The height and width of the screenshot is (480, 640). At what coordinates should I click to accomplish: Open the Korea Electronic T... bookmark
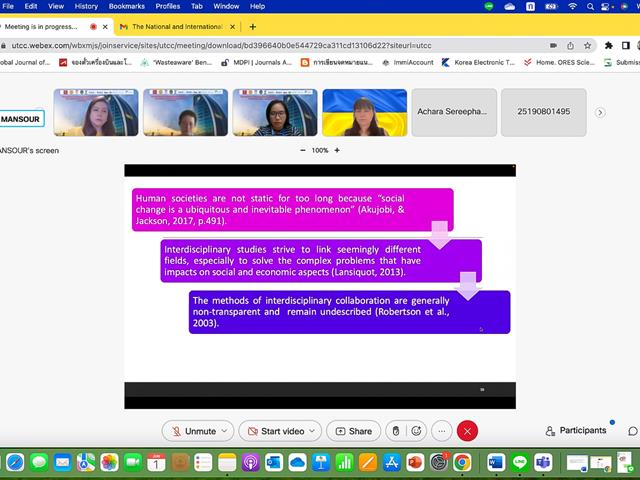point(478,62)
